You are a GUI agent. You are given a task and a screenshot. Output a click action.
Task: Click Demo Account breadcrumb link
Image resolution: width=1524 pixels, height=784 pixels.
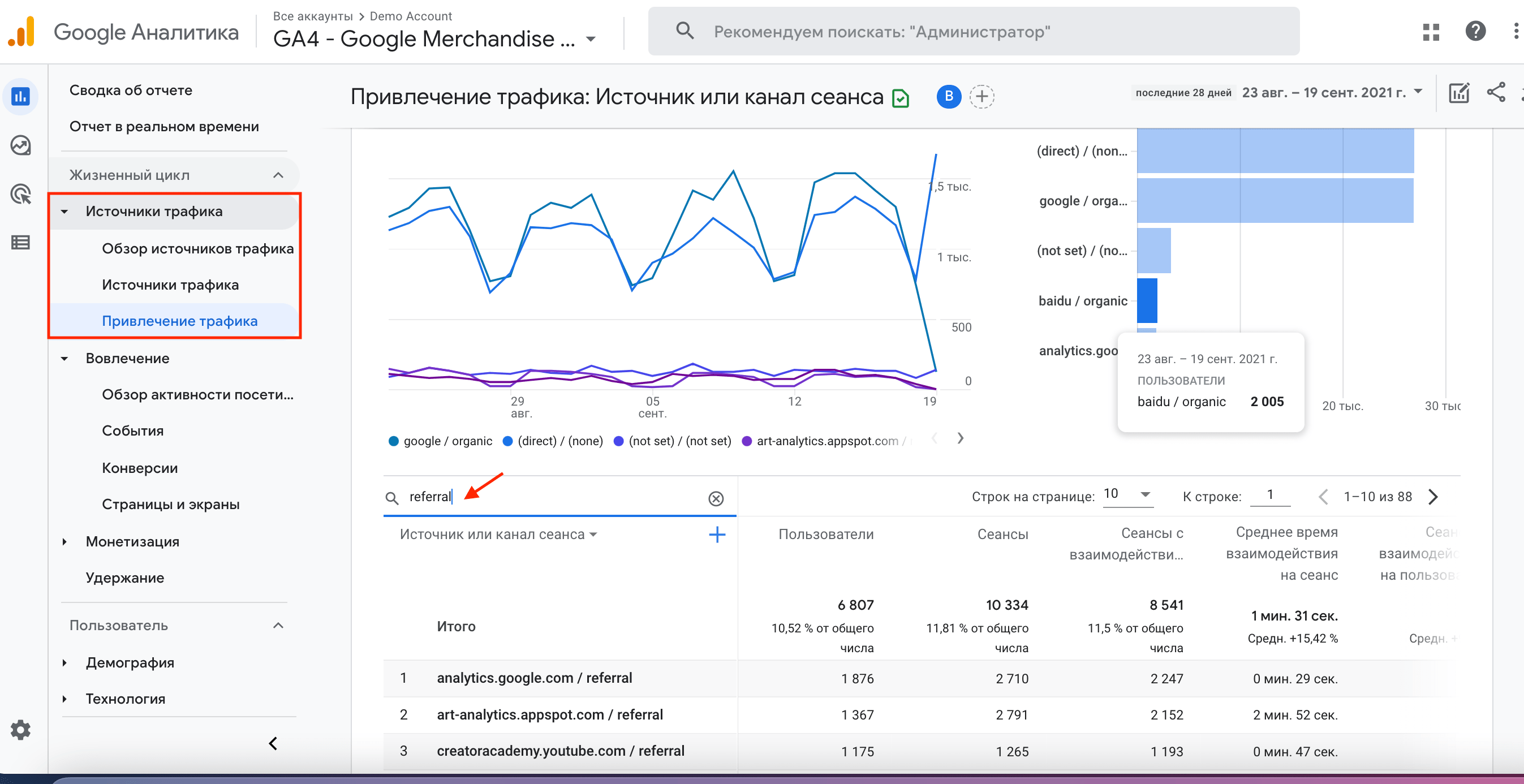[411, 16]
